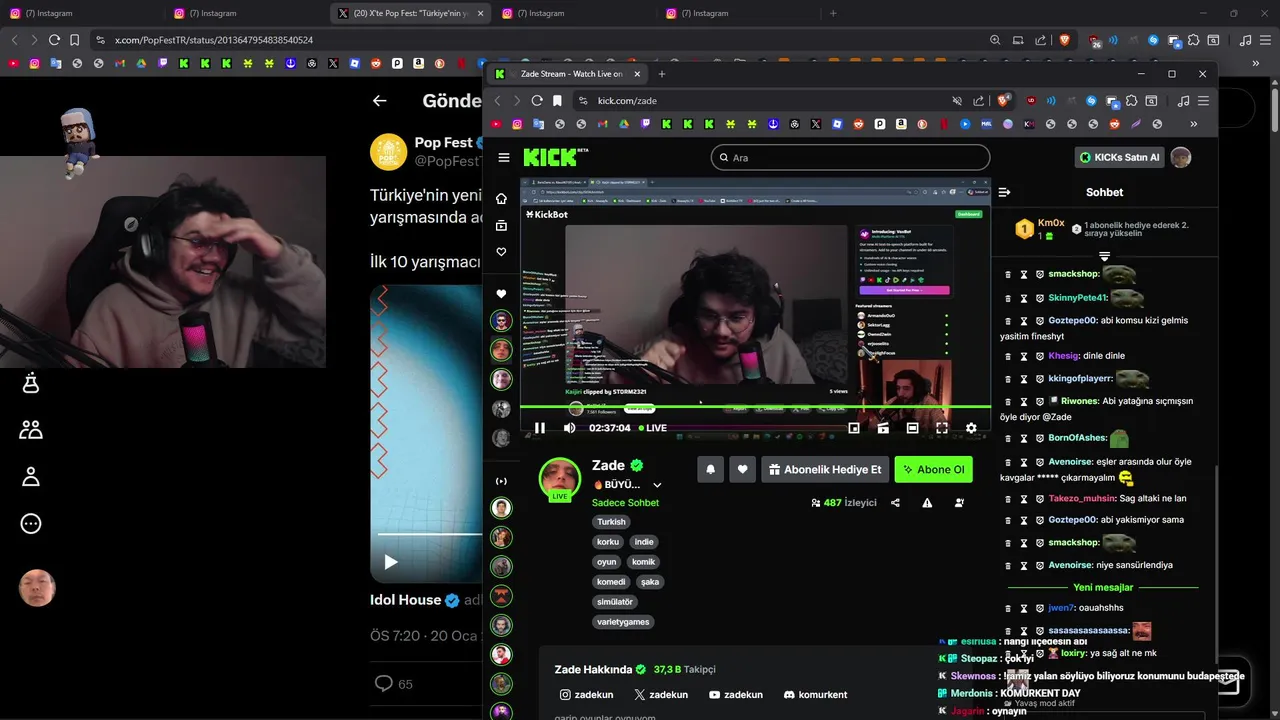Go to Kick home sidebar icon
This screenshot has width=1280, height=720.
click(502, 198)
